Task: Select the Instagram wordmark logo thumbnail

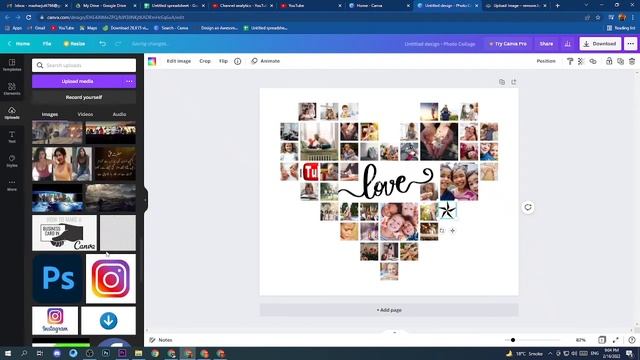Action: [x=55, y=321]
